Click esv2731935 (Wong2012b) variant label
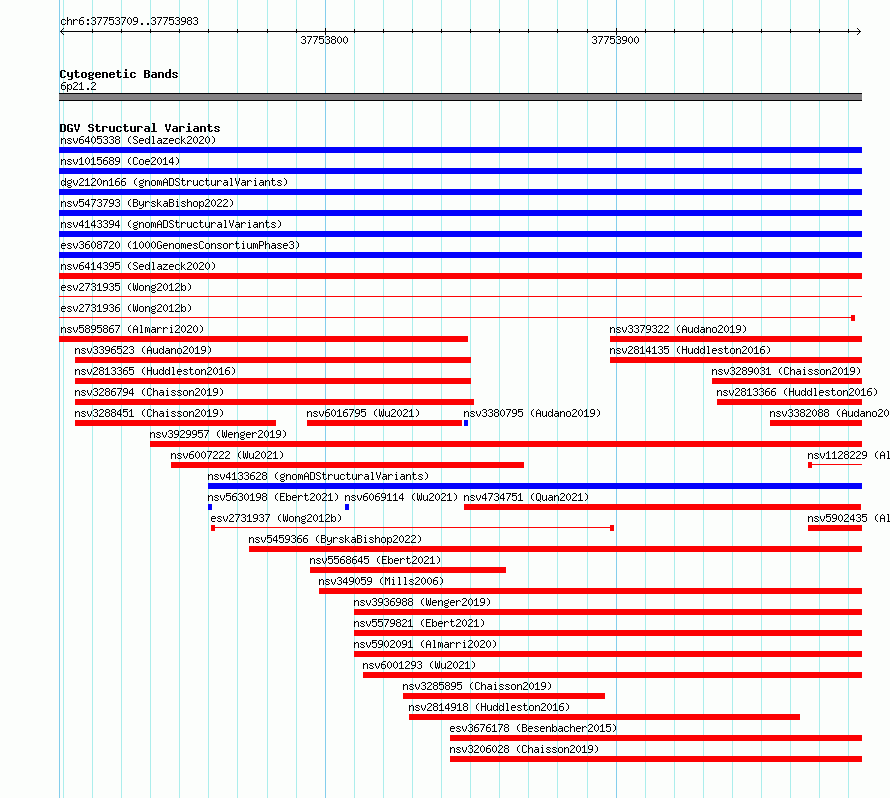 point(126,287)
